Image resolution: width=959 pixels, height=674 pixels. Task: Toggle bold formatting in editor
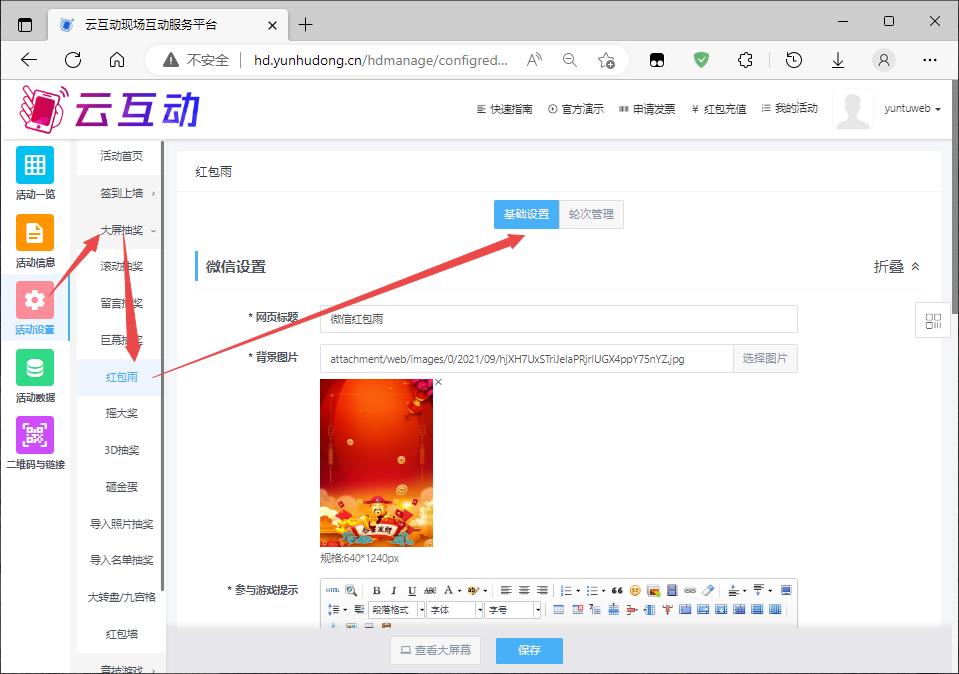(377, 591)
